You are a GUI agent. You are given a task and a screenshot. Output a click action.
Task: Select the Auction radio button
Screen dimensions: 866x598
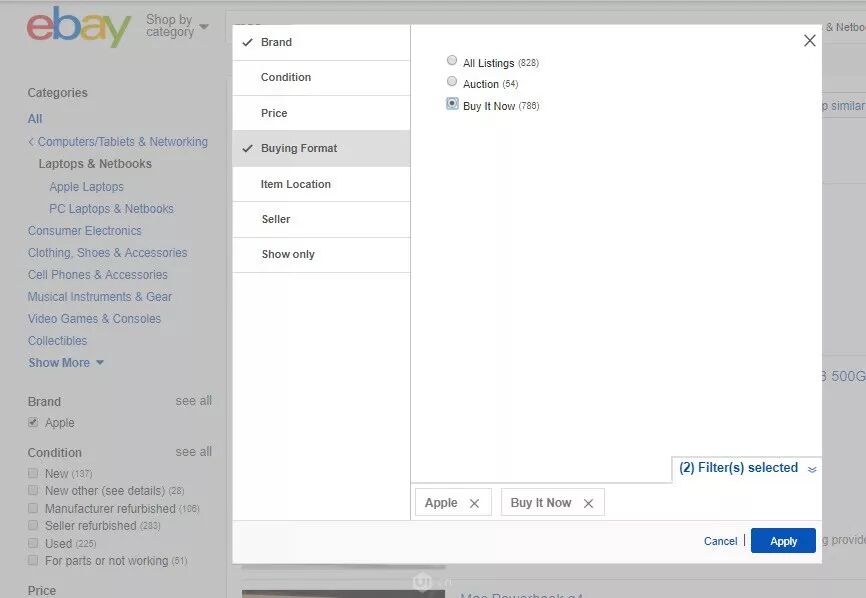(452, 81)
